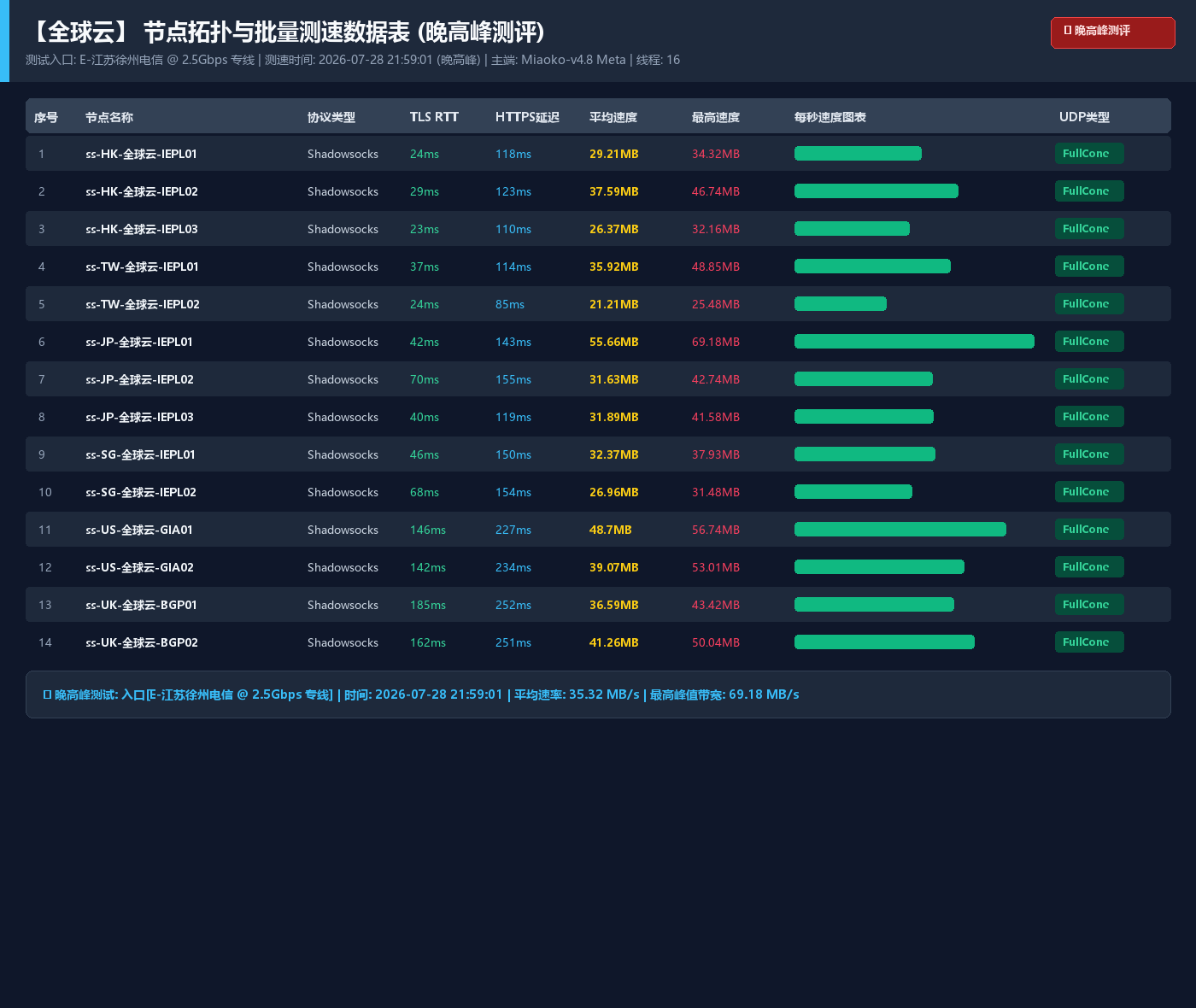This screenshot has width=1196, height=1008.
Task: Click the 节点名称 column header
Action: click(x=109, y=117)
